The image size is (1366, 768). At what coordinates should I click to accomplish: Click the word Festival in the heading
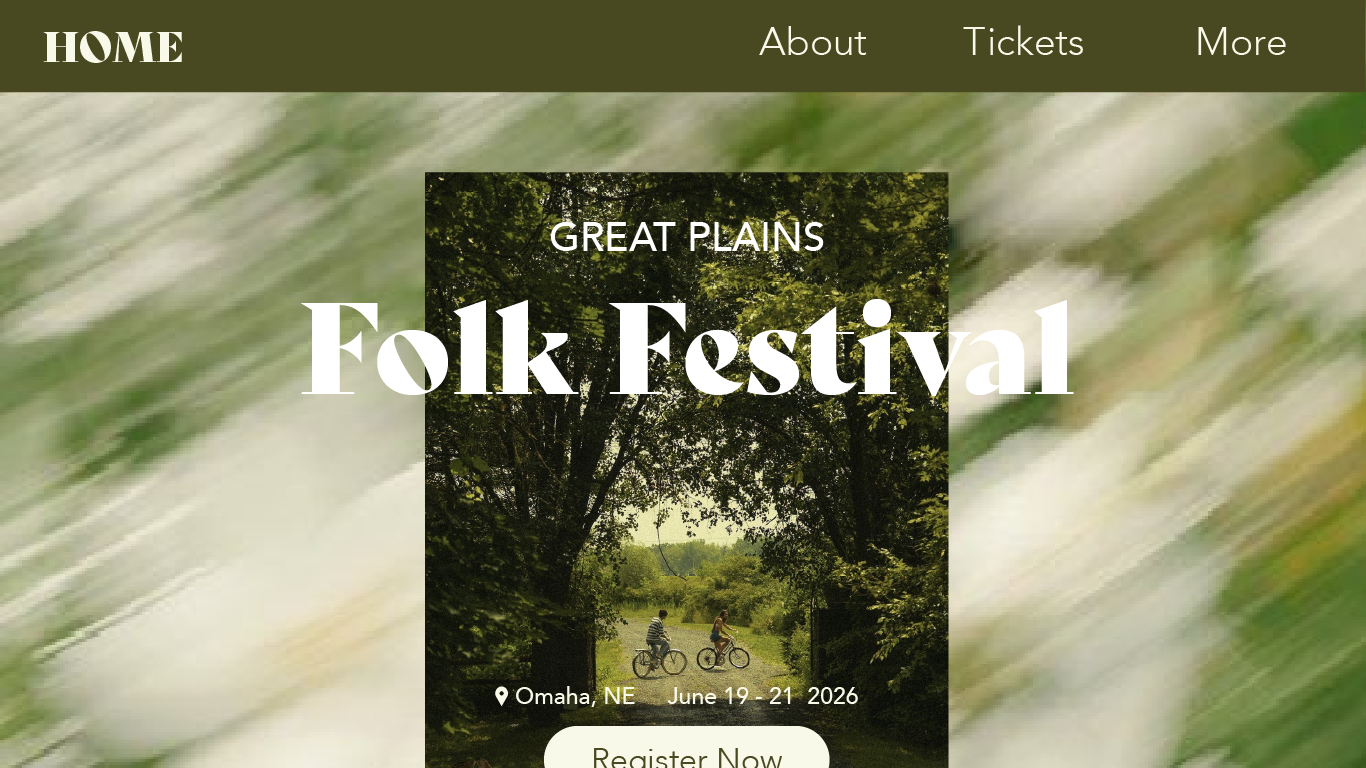(842, 348)
